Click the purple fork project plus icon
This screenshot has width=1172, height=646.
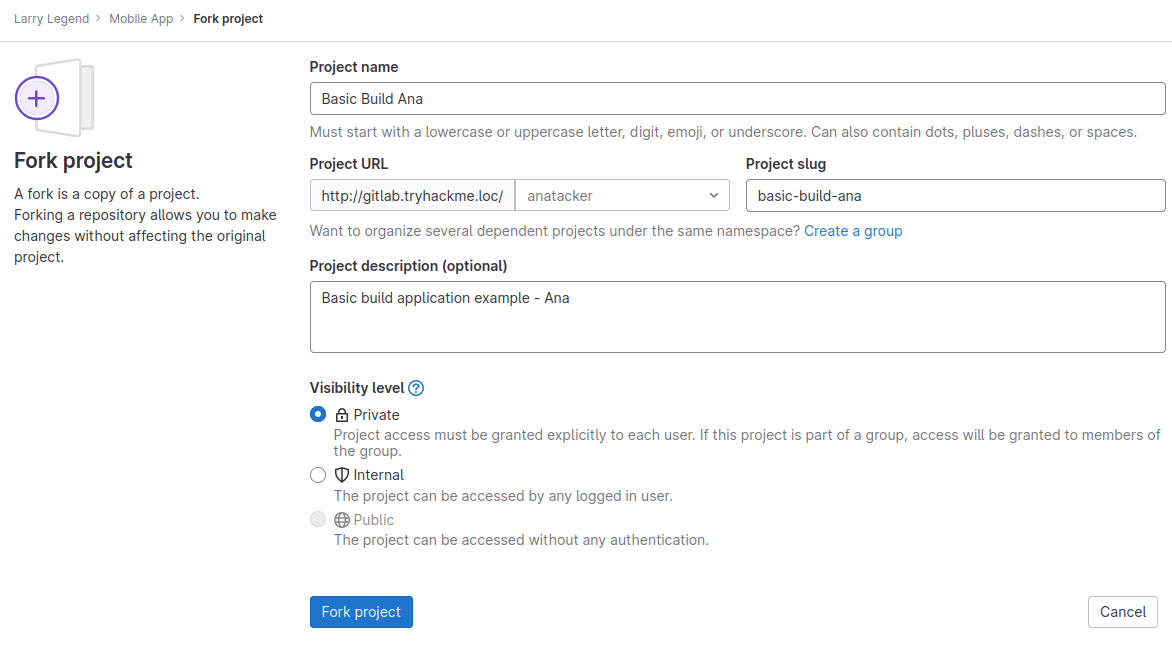(x=36, y=98)
